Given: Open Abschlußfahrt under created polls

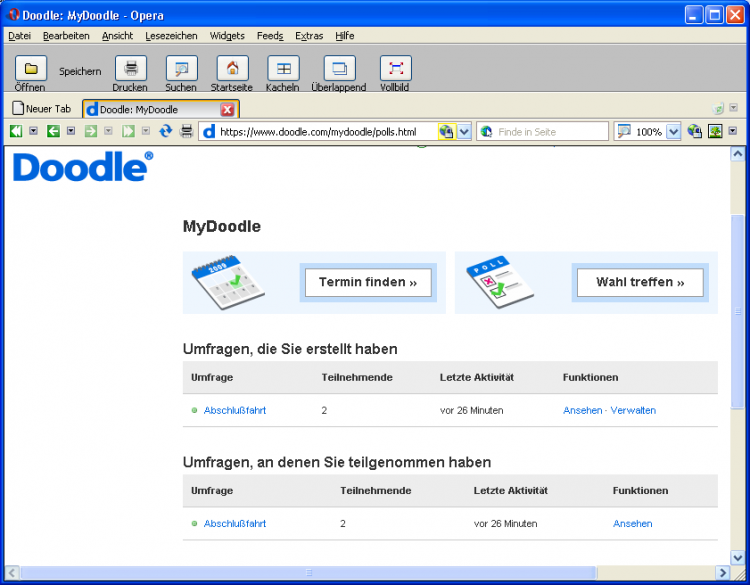Looking at the screenshot, I should 234,410.
